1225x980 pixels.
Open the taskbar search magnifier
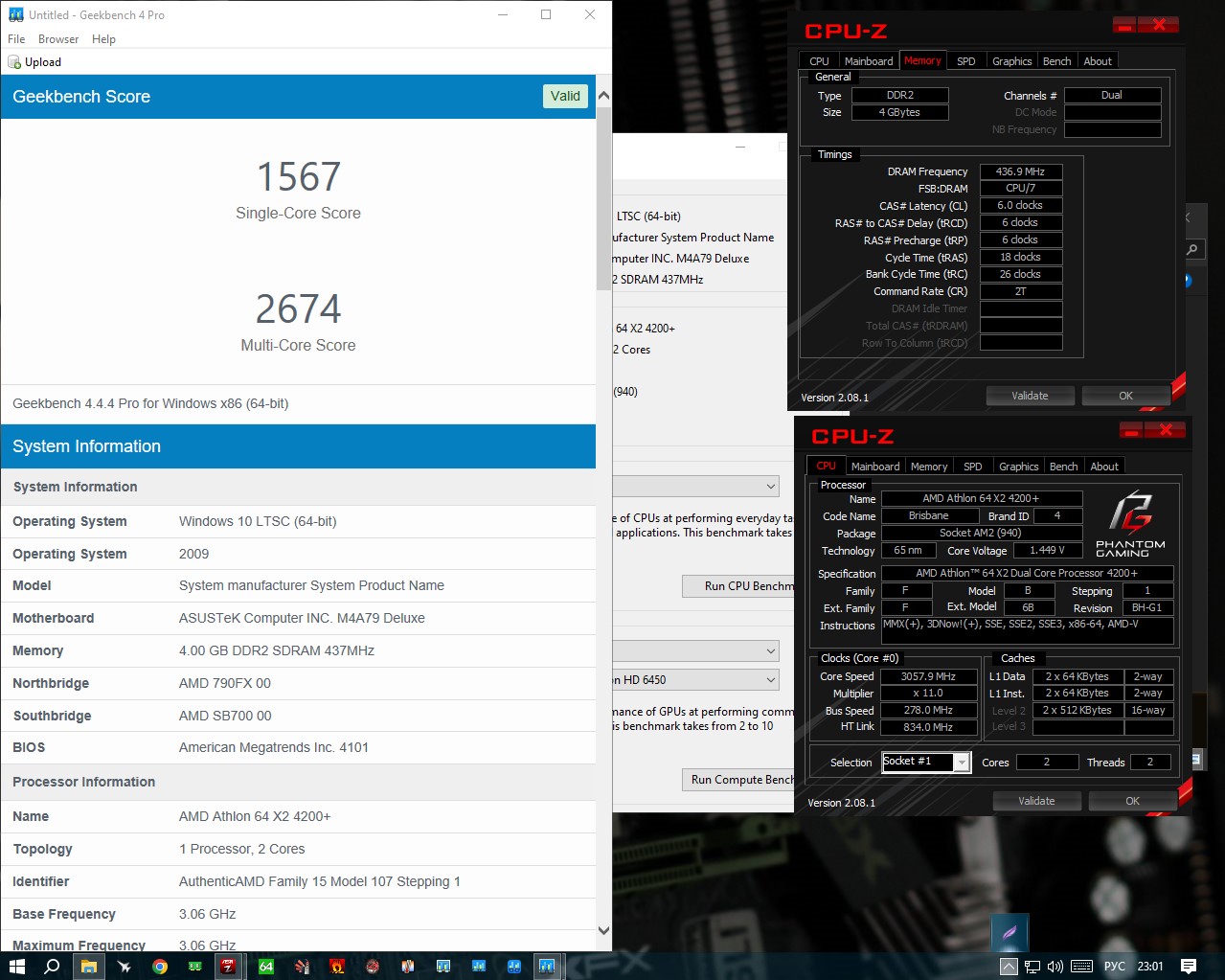pos(53,966)
